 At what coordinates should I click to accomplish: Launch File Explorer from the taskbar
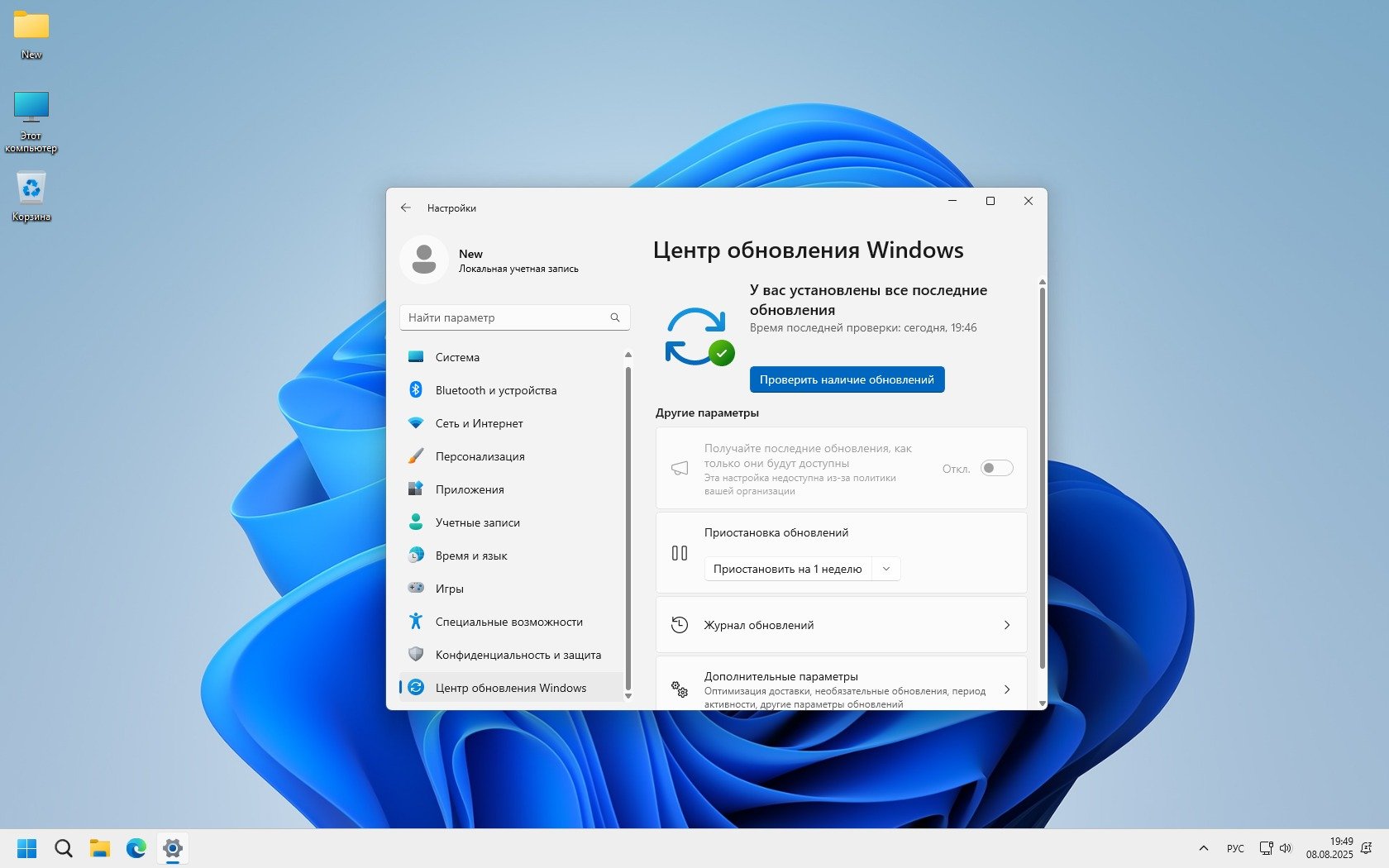[100, 848]
